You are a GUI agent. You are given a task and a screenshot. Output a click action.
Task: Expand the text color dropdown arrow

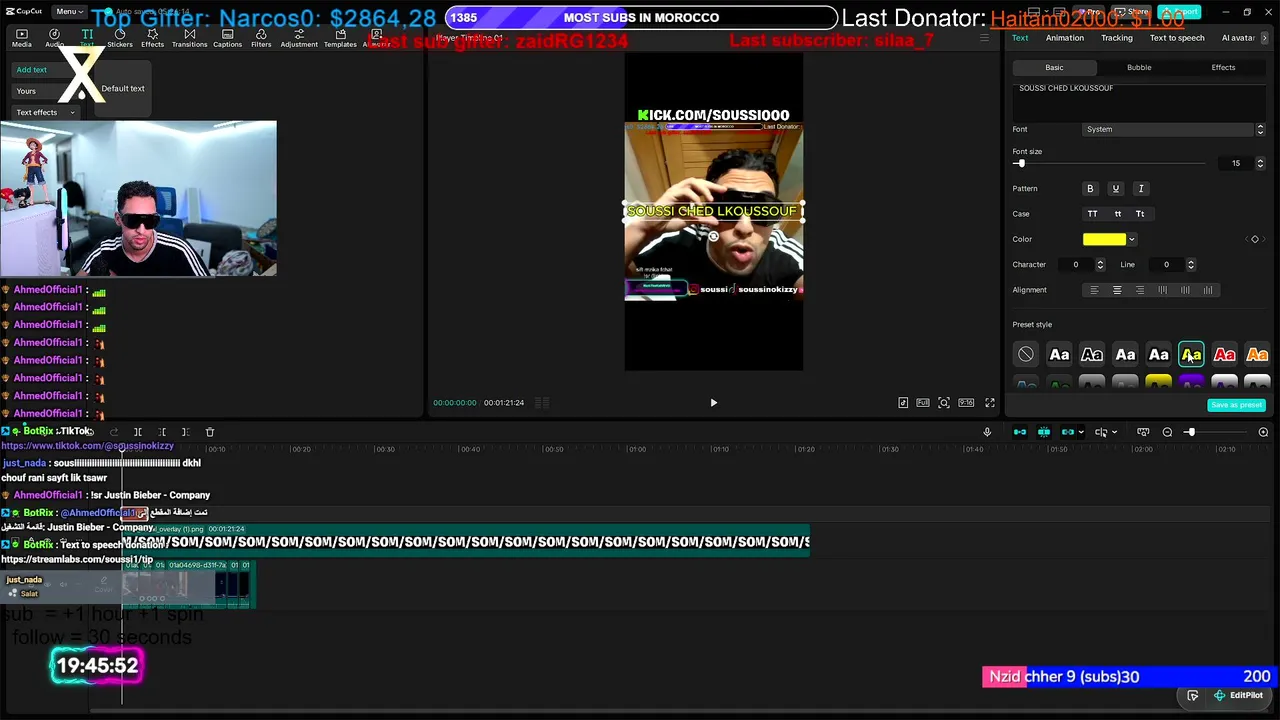pyautogui.click(x=1132, y=239)
